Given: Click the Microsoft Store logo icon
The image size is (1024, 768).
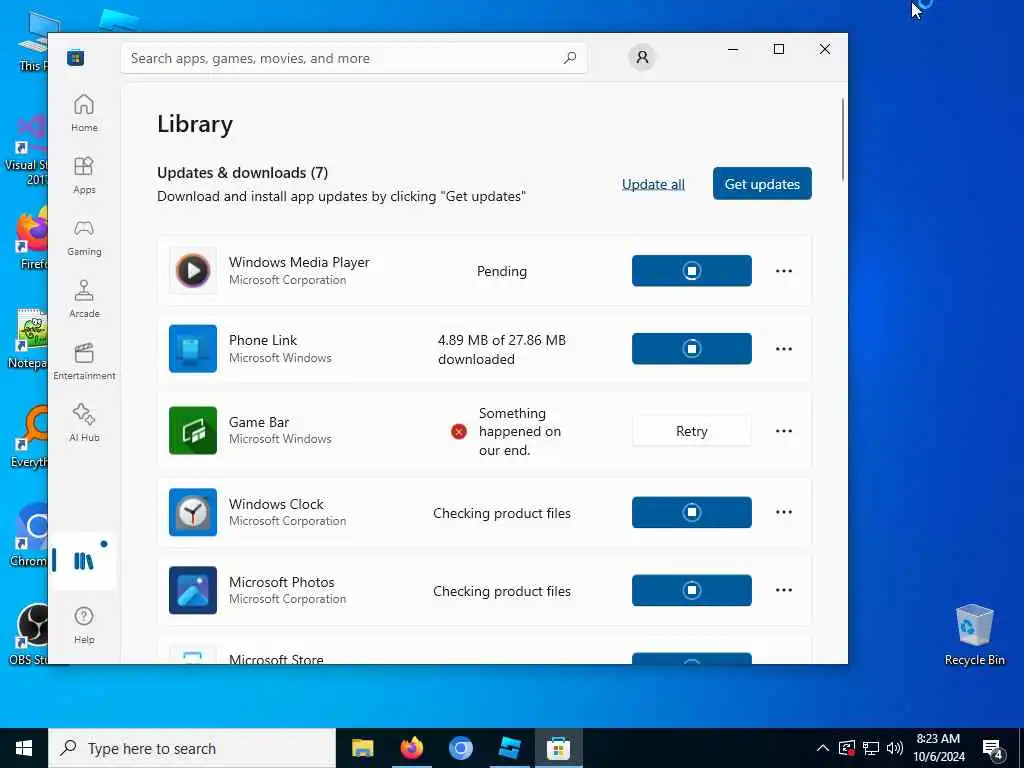Looking at the screenshot, I should (x=76, y=58).
